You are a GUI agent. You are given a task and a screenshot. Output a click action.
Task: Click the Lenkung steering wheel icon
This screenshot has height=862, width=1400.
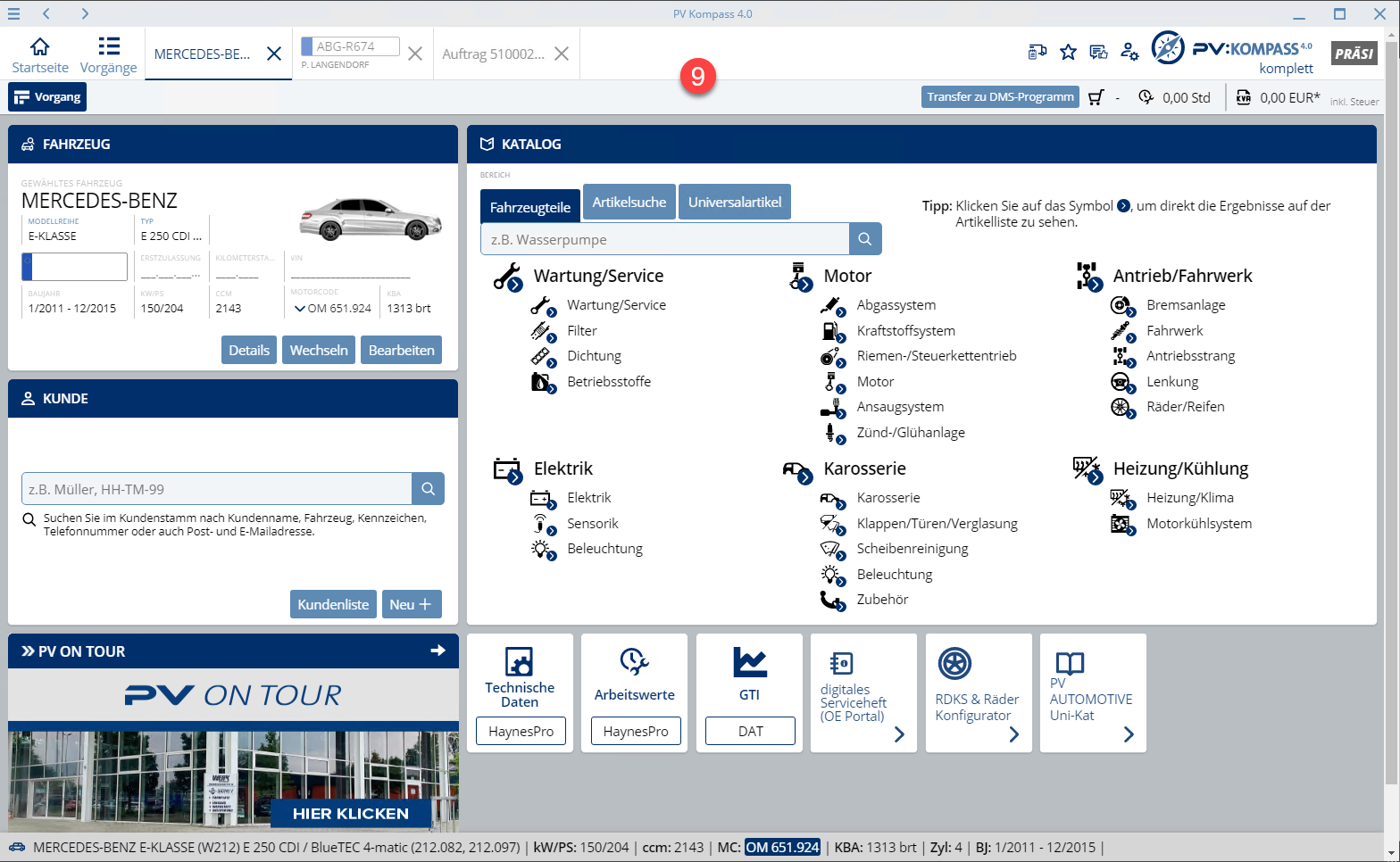(1122, 382)
